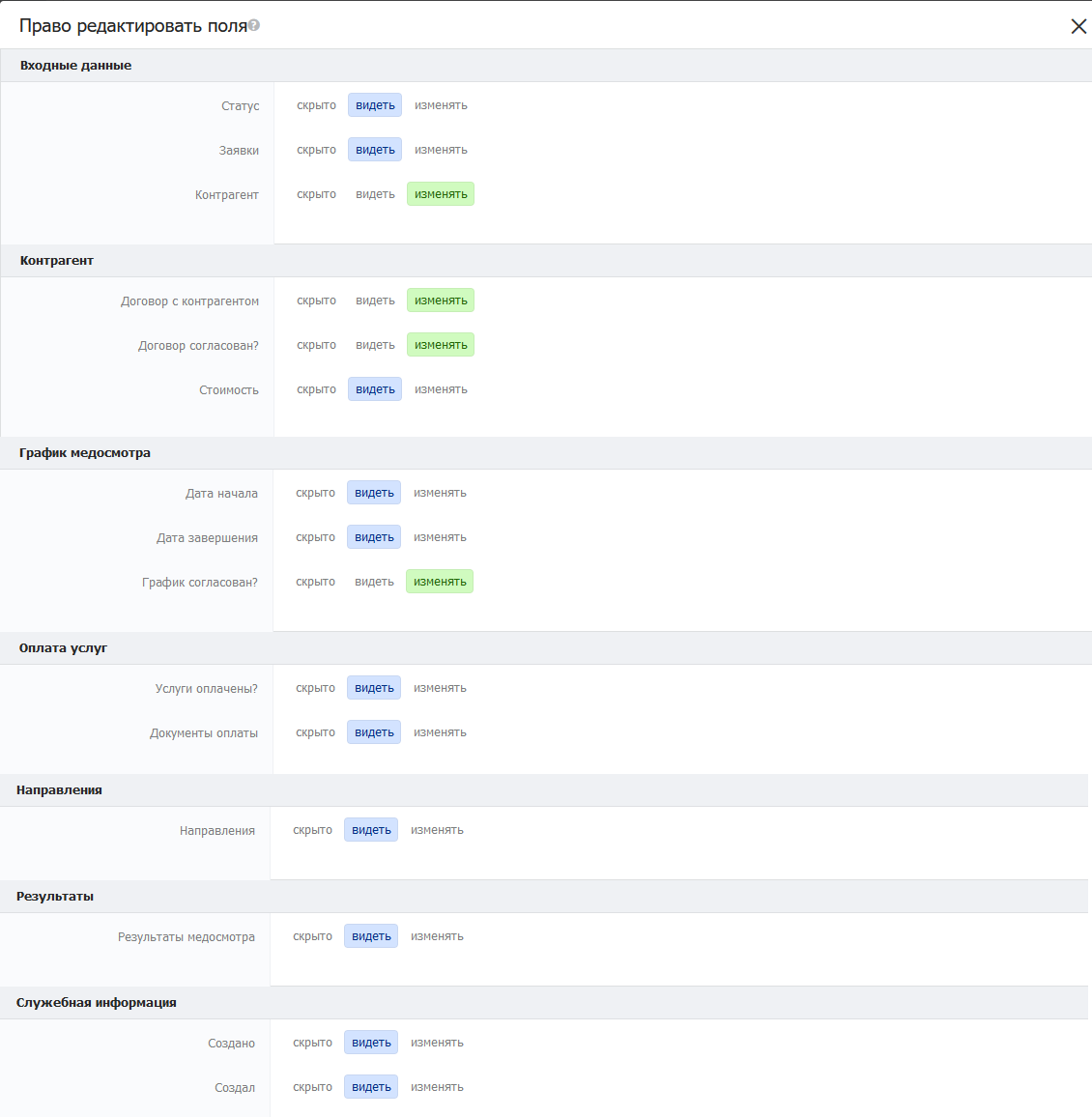Screen dimensions: 1092x1117
Task: Select видеть for График согласован?
Action: point(374,582)
